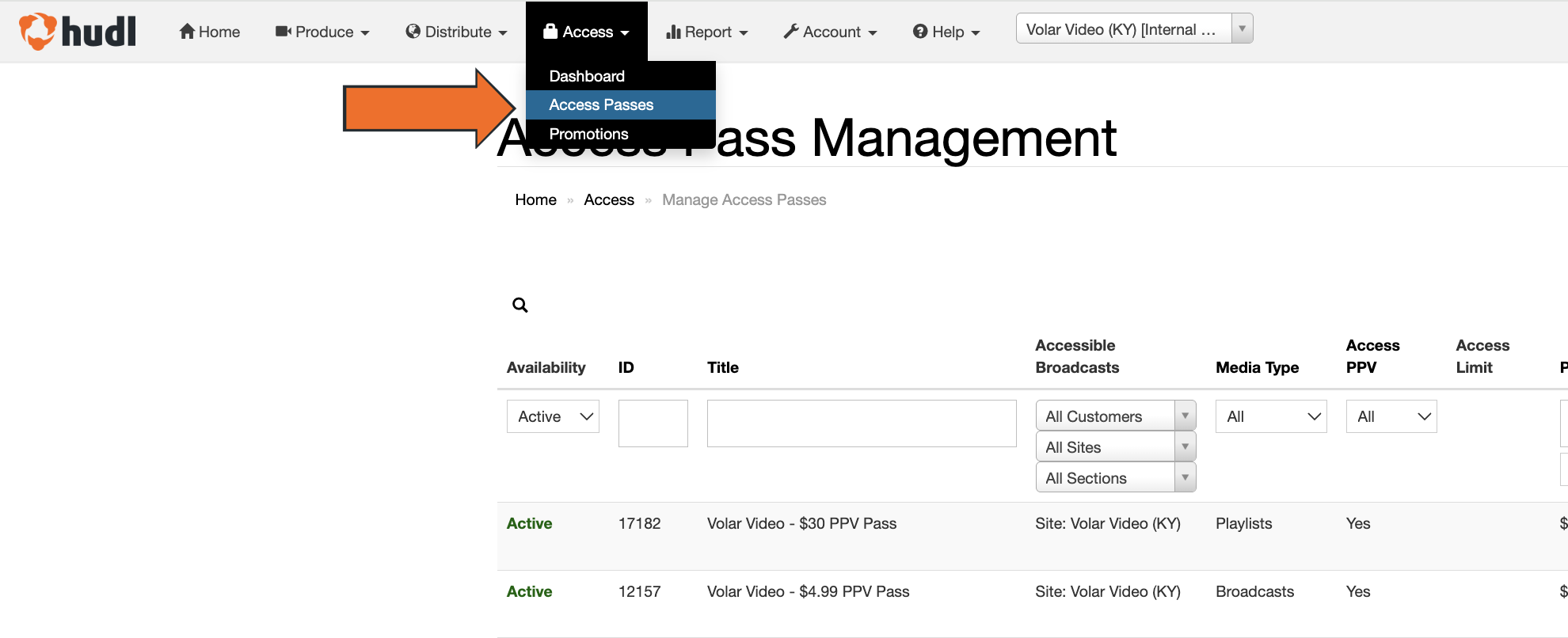This screenshot has width=1568, height=638.
Task: Click the title Volar Video - $30 PPV Pass
Action: pos(802,523)
